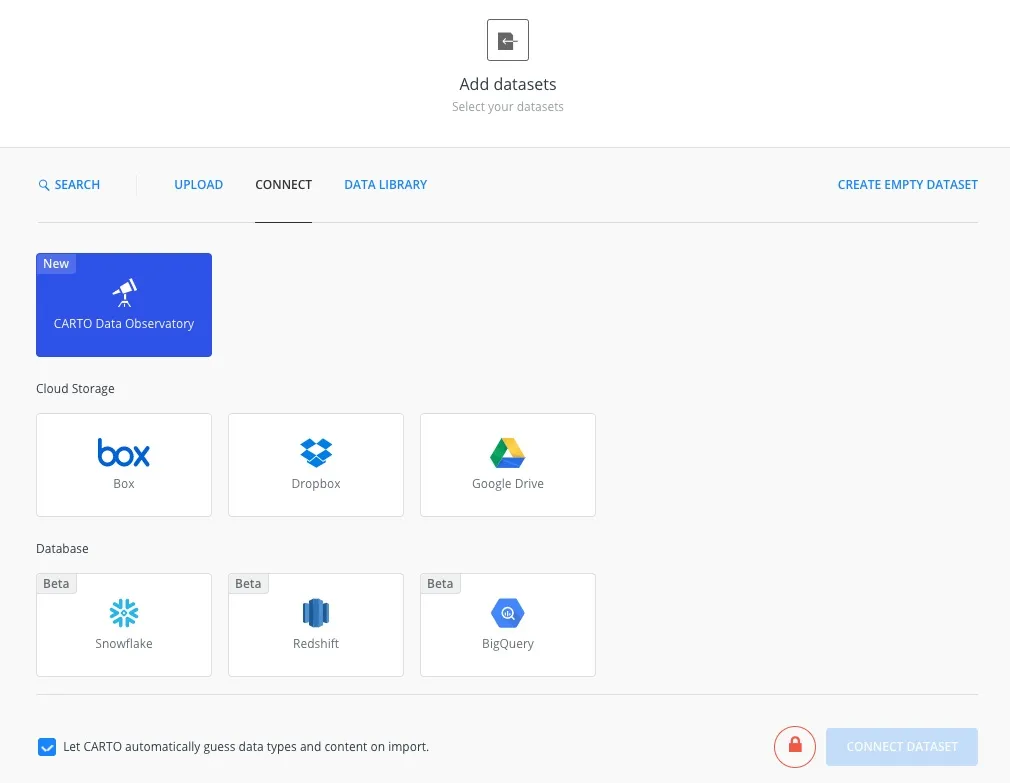1010x783 pixels.
Task: Switch to the Upload tab
Action: coord(198,185)
